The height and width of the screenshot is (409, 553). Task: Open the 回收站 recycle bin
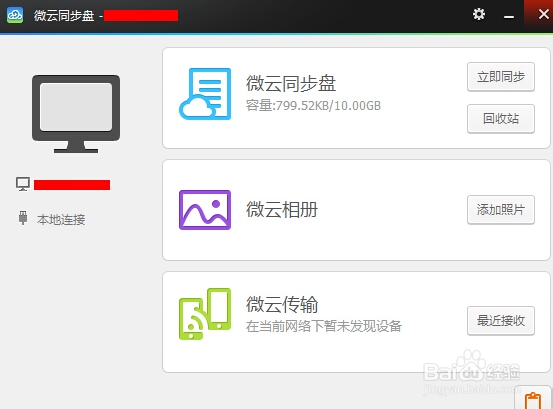[x=501, y=118]
